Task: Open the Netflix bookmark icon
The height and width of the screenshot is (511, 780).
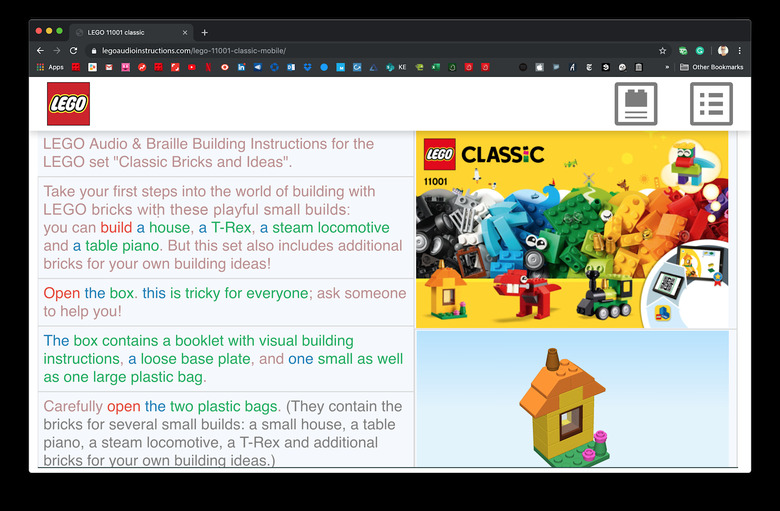Action: point(208,67)
